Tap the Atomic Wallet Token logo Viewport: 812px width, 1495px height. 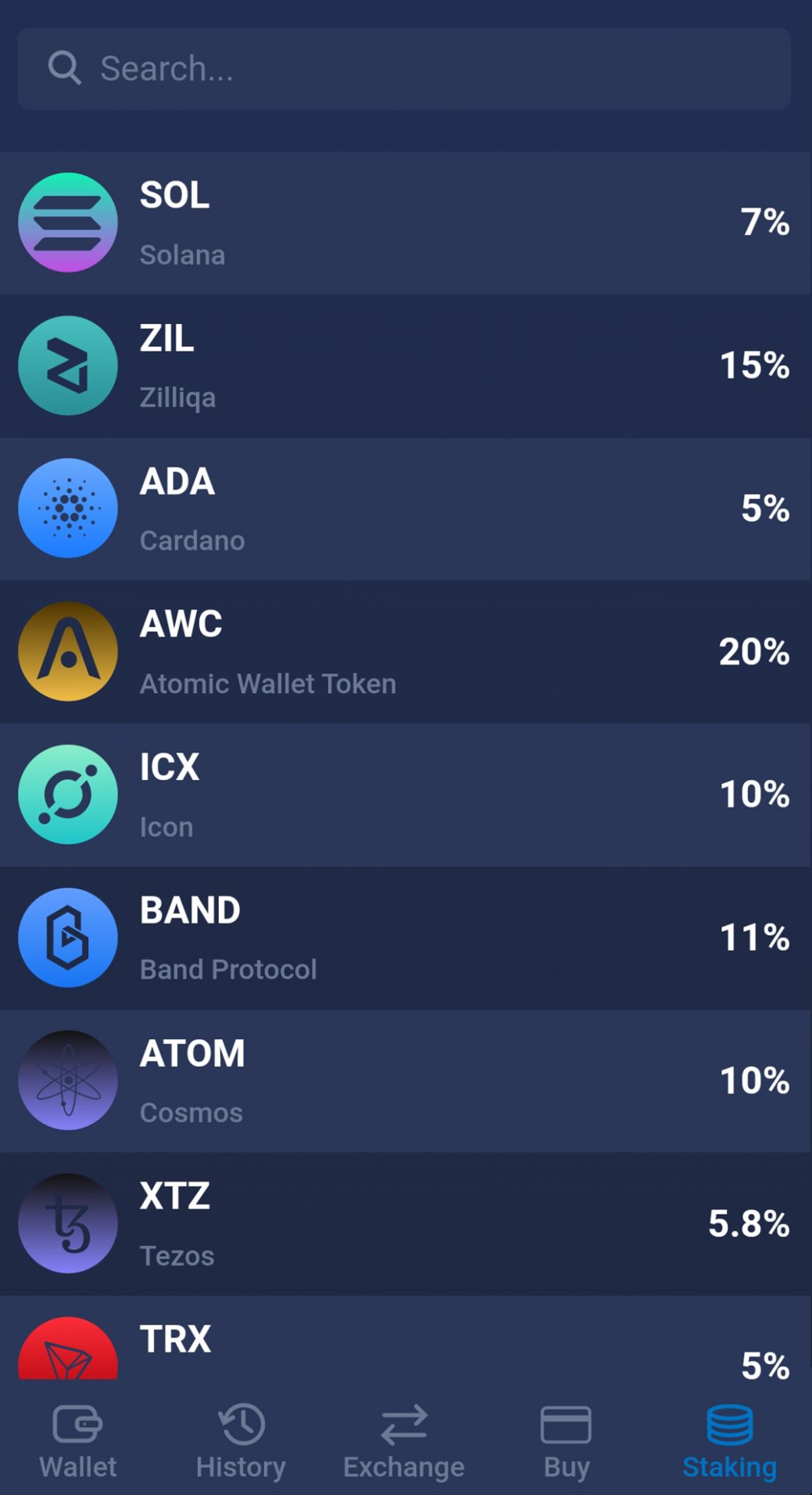pyautogui.click(x=69, y=651)
